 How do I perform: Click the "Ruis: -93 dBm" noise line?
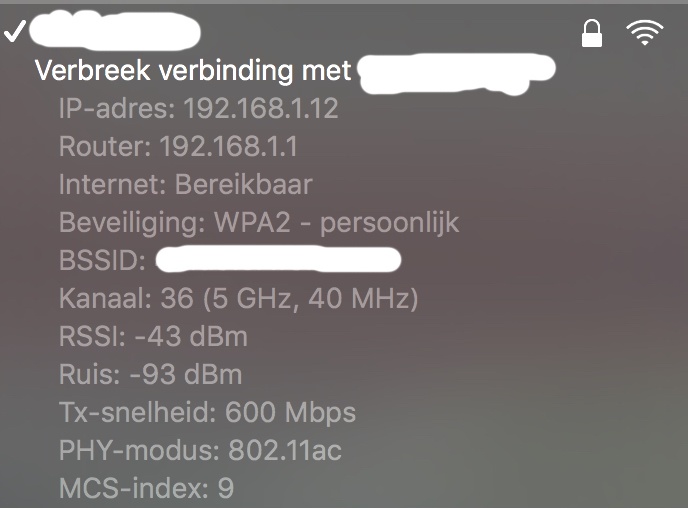coord(150,375)
